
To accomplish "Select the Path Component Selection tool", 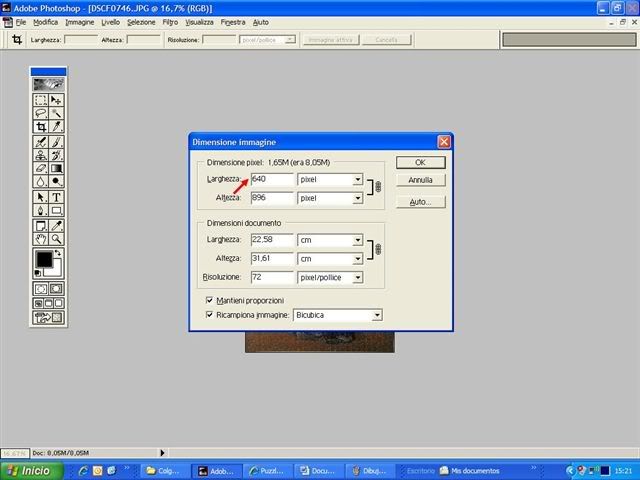I will [x=40, y=197].
